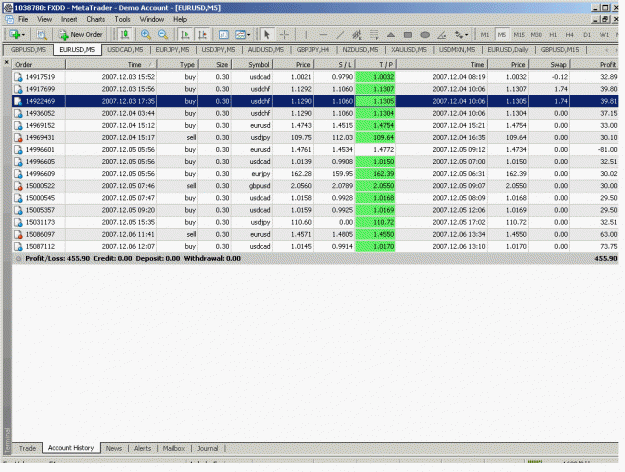Open the Insert menu
Image resolution: width=625 pixels, height=472 pixels.
pyautogui.click(x=69, y=19)
